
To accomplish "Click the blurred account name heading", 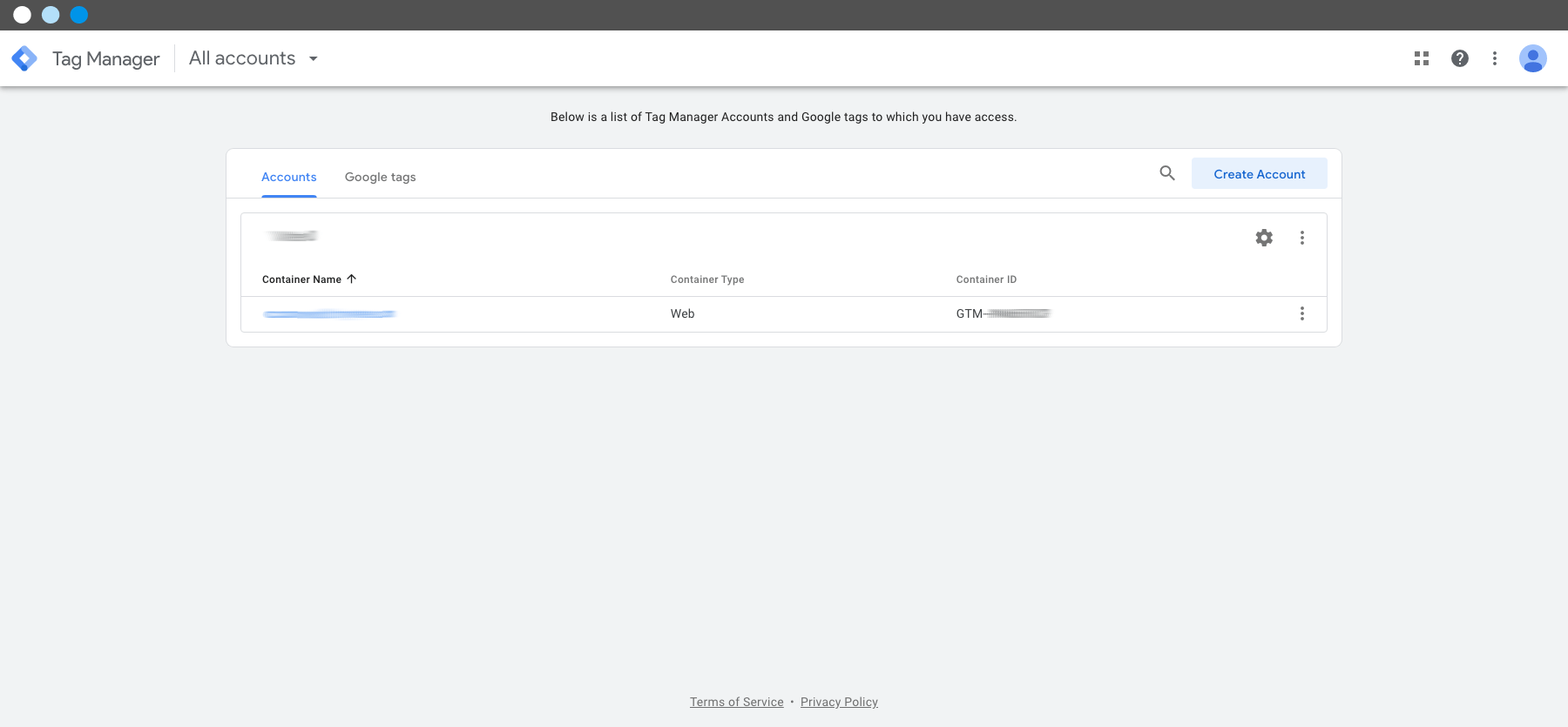I will [x=293, y=236].
